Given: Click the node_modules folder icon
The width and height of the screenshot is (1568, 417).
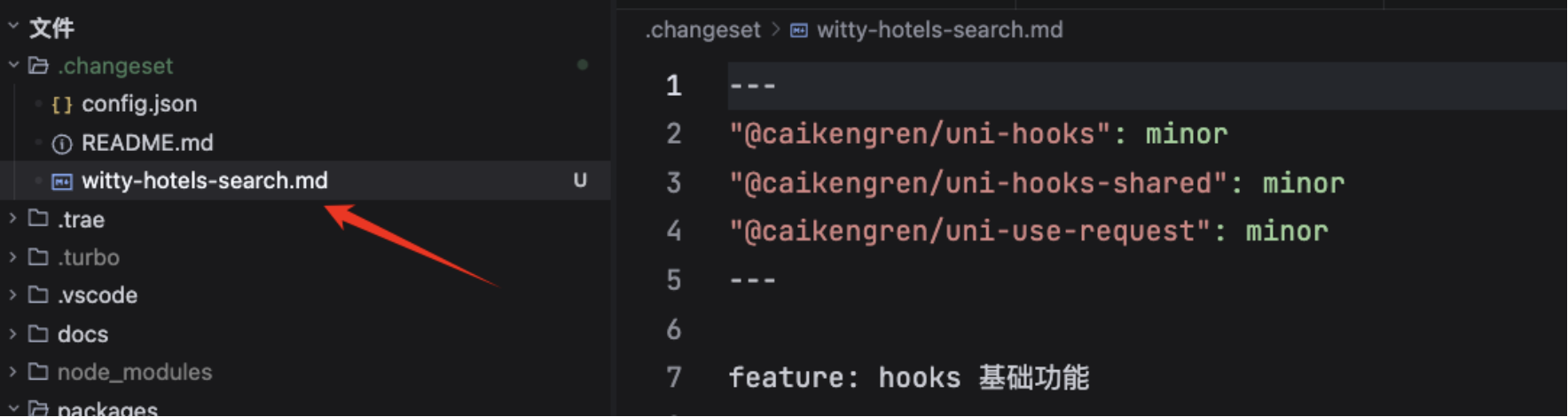Looking at the screenshot, I should click(38, 372).
